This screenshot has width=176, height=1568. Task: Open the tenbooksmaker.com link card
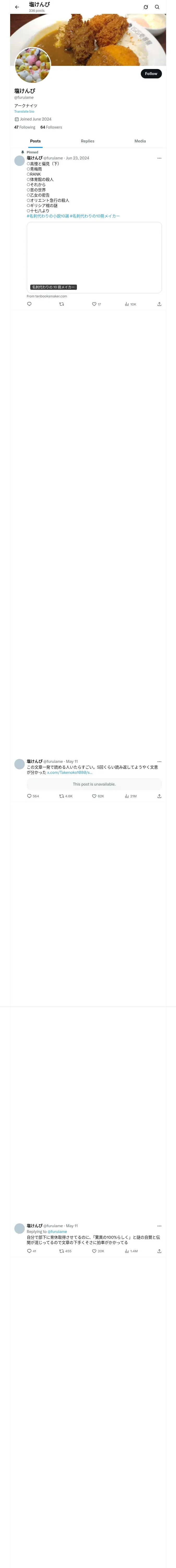94,257
